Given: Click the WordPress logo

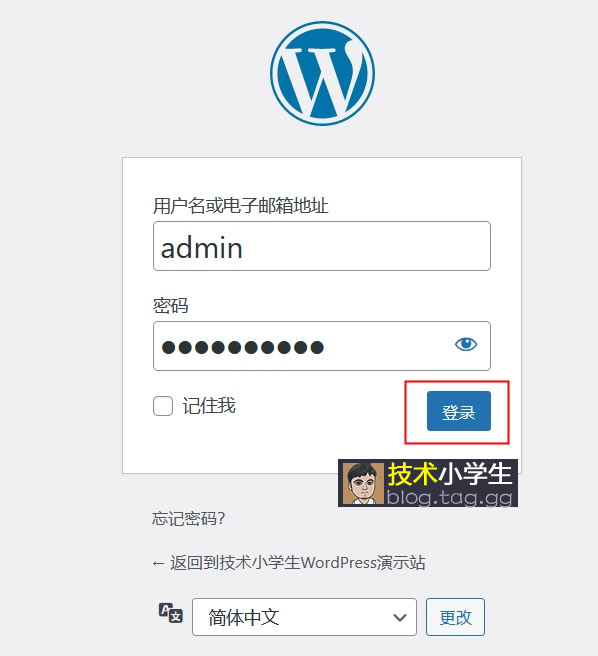Looking at the screenshot, I should point(322,74).
